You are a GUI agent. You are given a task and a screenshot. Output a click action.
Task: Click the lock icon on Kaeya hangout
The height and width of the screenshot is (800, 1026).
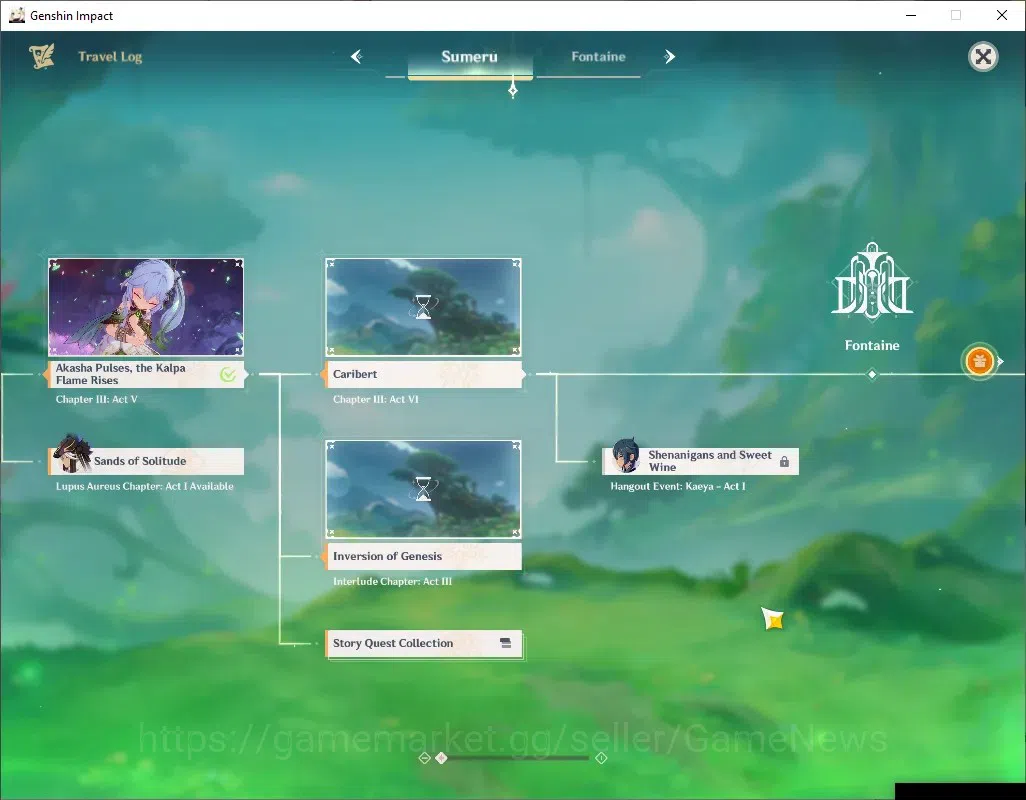coord(784,462)
